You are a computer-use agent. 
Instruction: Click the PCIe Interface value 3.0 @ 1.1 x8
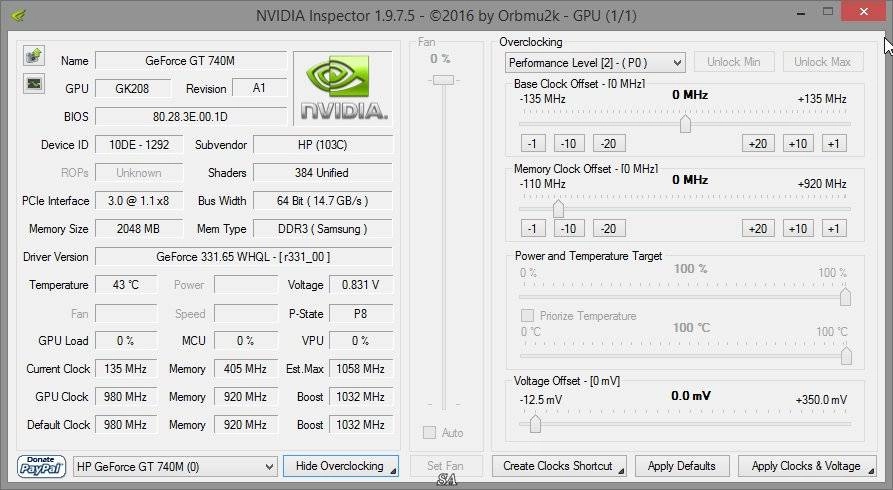click(139, 201)
